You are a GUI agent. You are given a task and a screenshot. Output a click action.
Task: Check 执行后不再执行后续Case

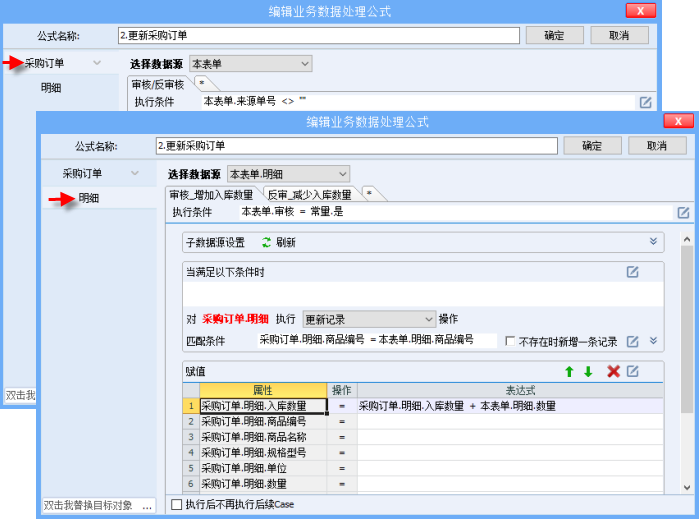click(x=177, y=504)
